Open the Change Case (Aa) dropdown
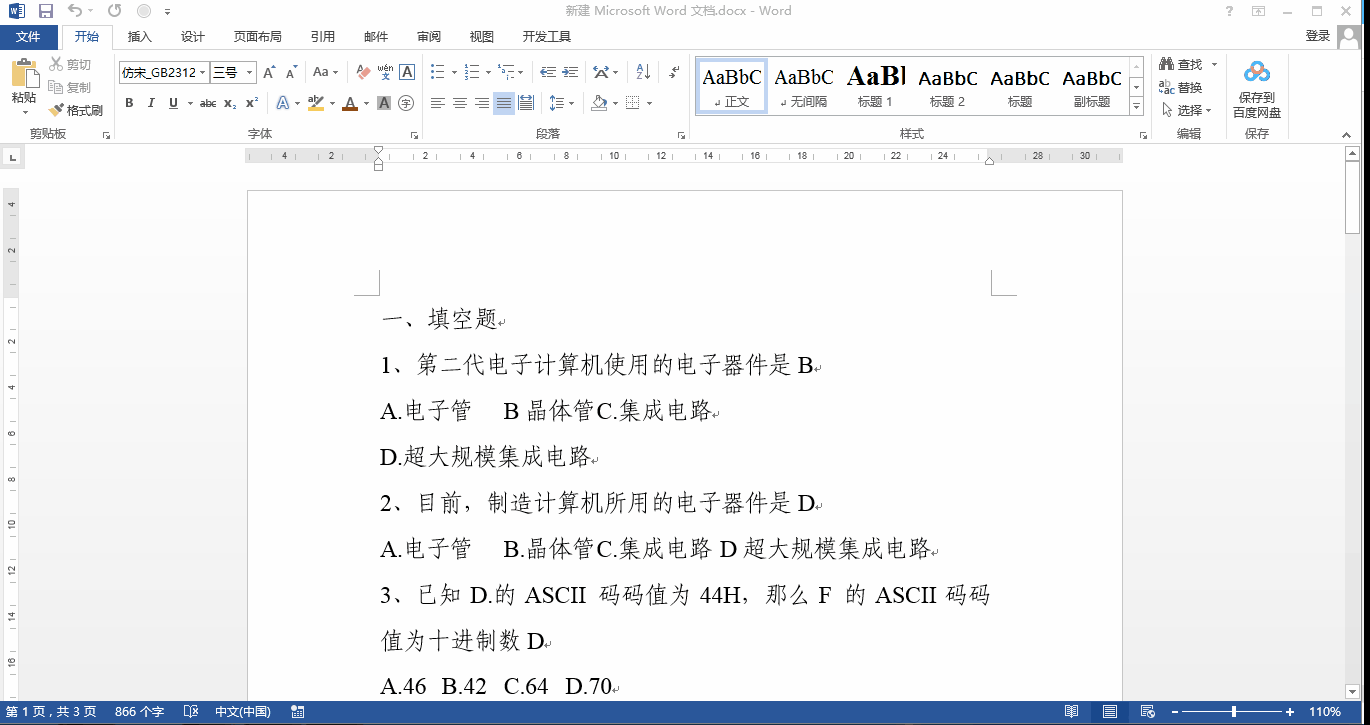Screen dimensions: 1370x725 click(x=326, y=73)
